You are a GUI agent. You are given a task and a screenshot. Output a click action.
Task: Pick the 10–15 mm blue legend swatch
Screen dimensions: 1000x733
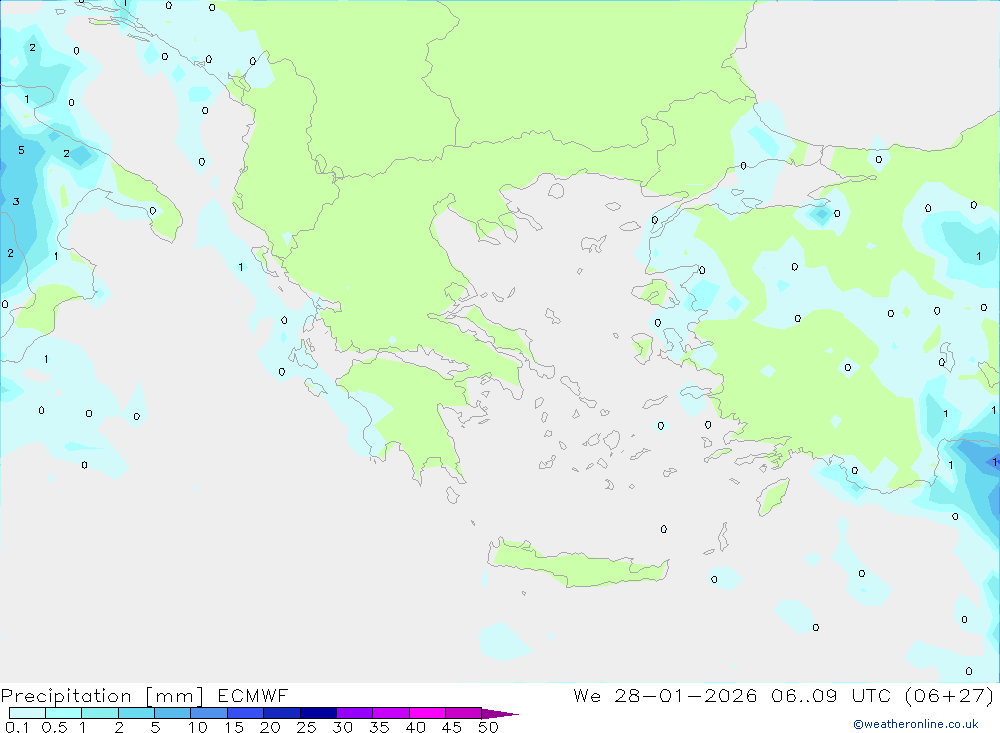tap(209, 713)
